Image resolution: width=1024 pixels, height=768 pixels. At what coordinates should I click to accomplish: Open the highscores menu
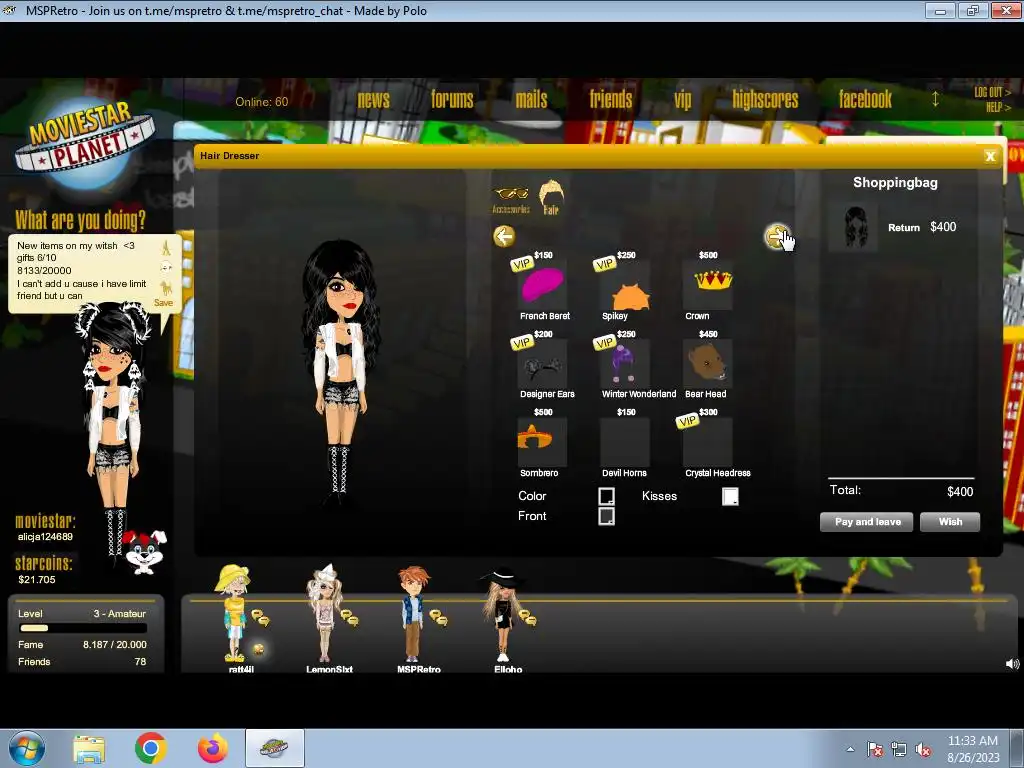pos(765,99)
